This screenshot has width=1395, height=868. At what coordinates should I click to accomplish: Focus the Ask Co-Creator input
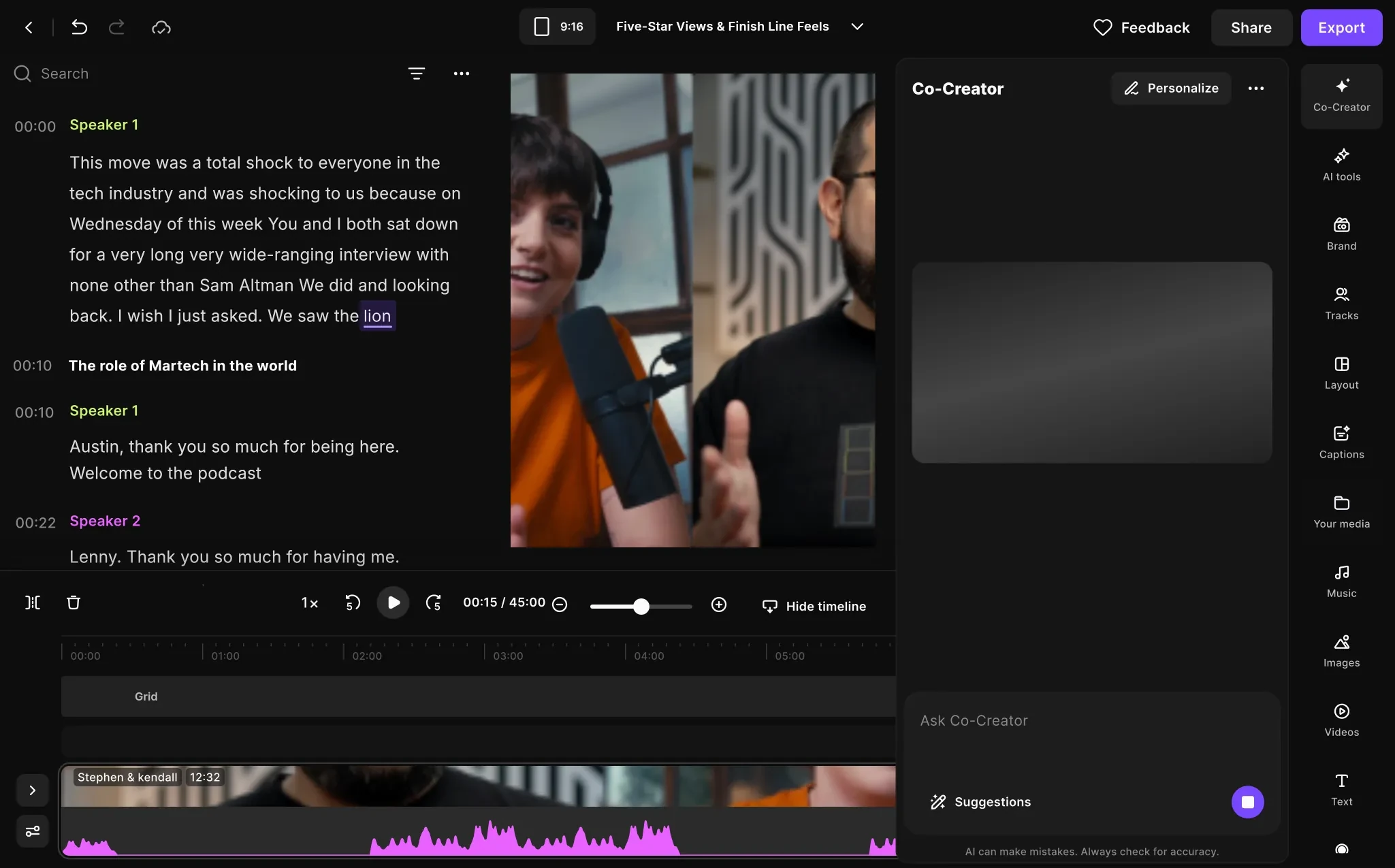tap(1092, 721)
